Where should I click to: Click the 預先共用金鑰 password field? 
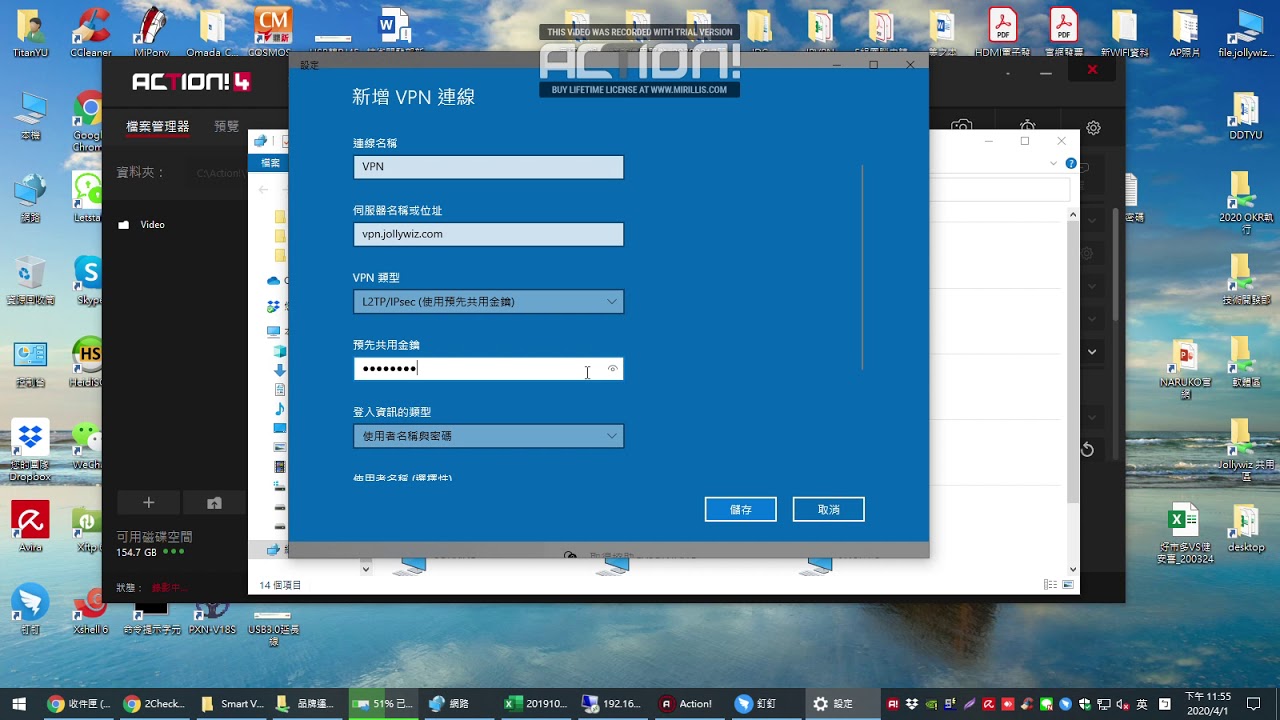pyautogui.click(x=488, y=368)
